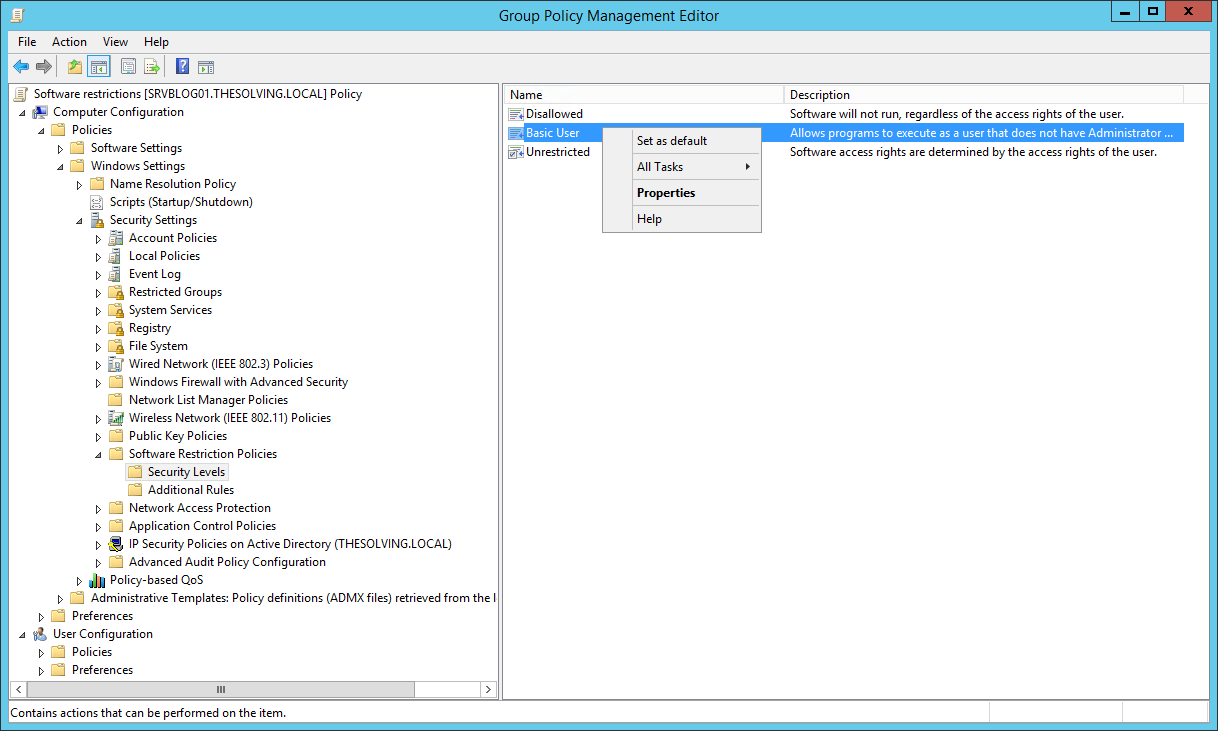Viewport: 1218px width, 731px height.
Task: Click the Export List toolbar icon
Action: tap(152, 67)
